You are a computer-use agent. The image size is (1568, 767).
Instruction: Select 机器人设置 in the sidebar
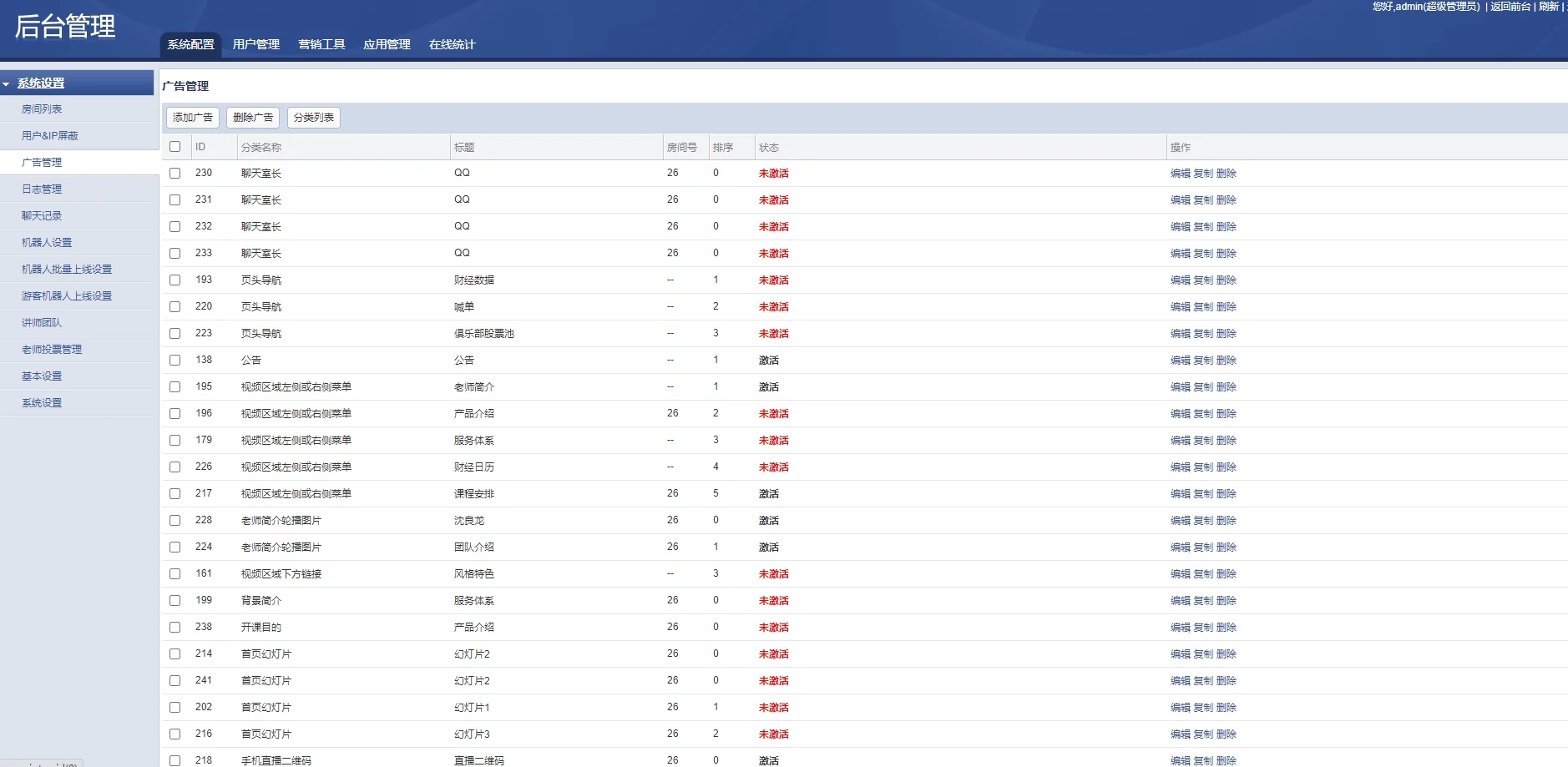tap(47, 243)
